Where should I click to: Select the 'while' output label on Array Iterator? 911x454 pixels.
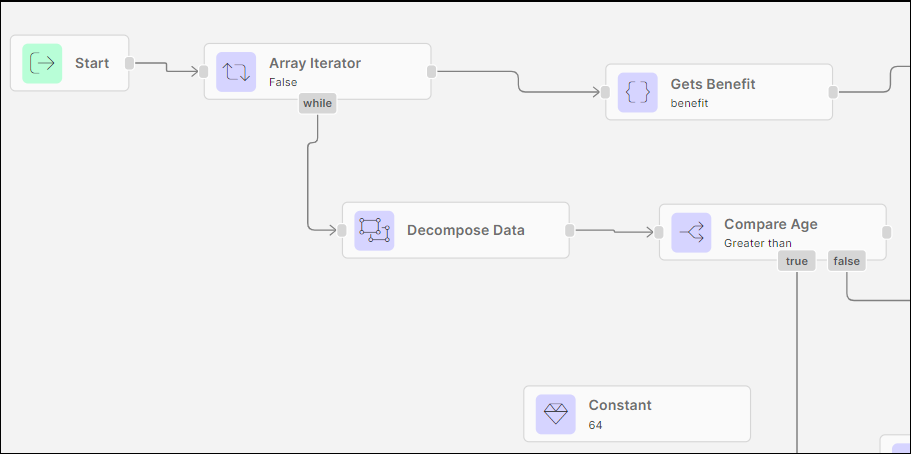pyautogui.click(x=317, y=103)
